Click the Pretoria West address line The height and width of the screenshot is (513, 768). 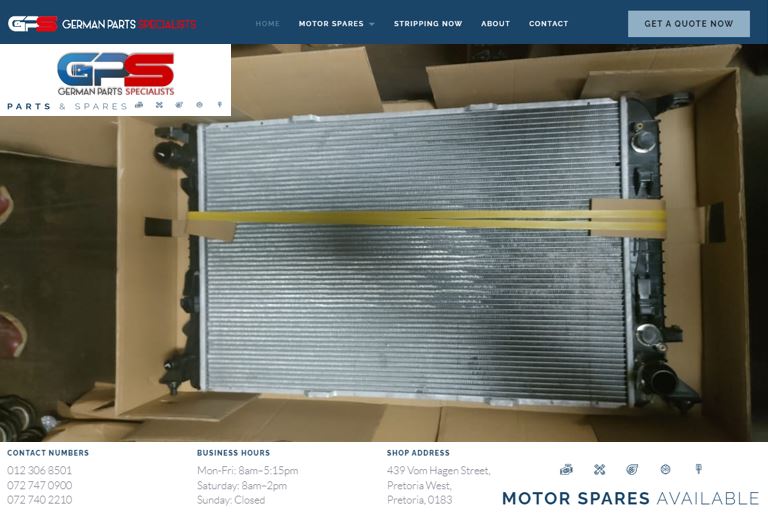point(419,485)
